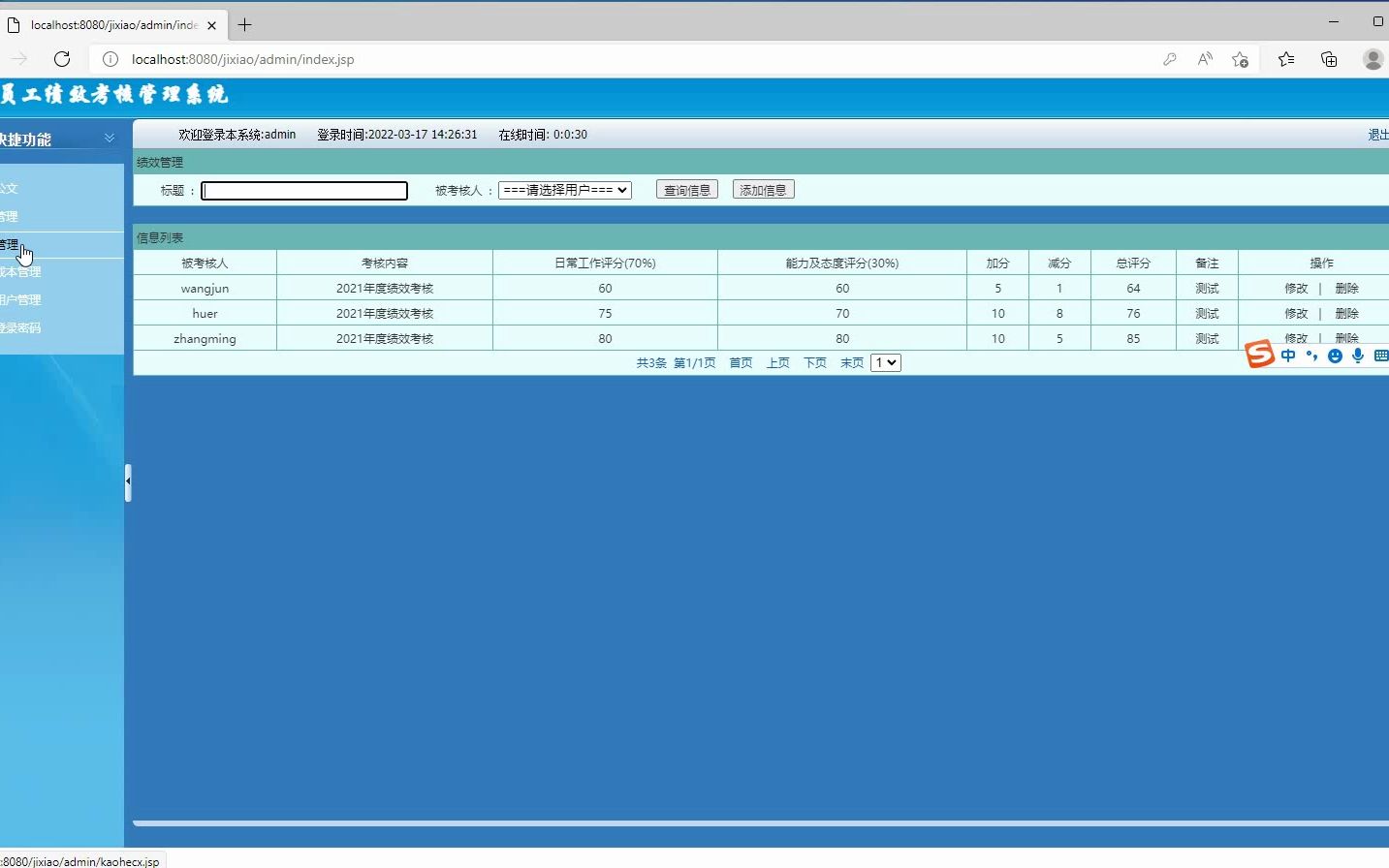1389x868 pixels.
Task: Click the punctuation mode icon in input bar
Action: (1311, 356)
